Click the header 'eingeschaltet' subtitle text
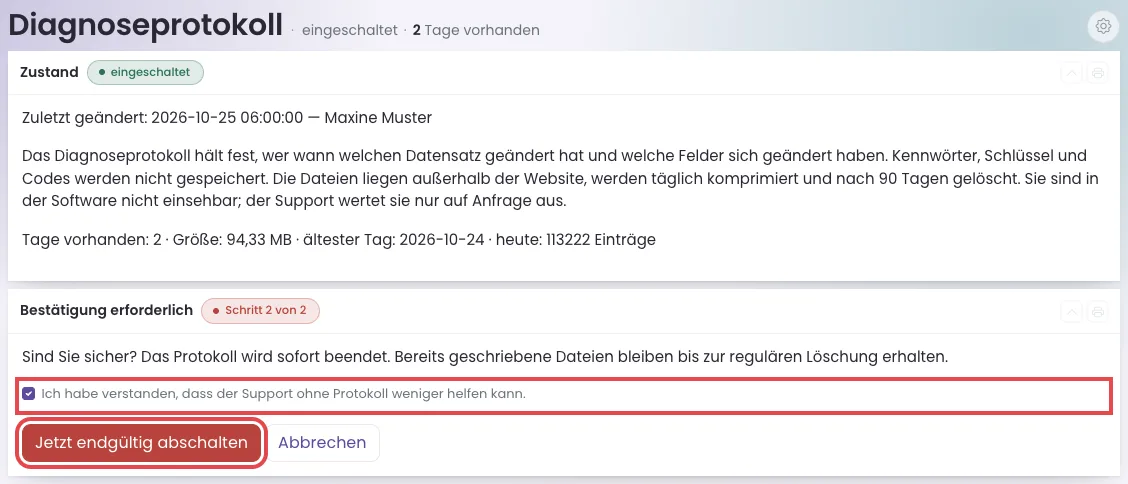The height and width of the screenshot is (484, 1128). coord(350,30)
